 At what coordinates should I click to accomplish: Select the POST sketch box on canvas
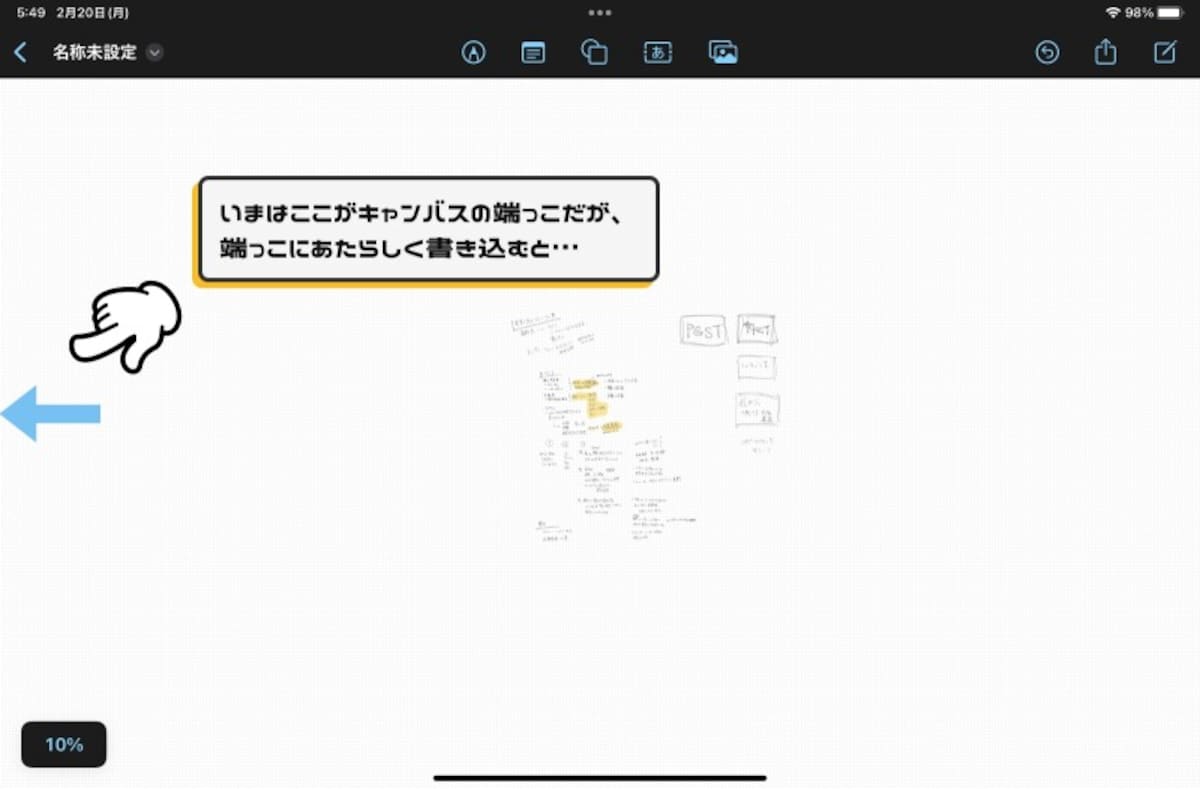tap(702, 331)
